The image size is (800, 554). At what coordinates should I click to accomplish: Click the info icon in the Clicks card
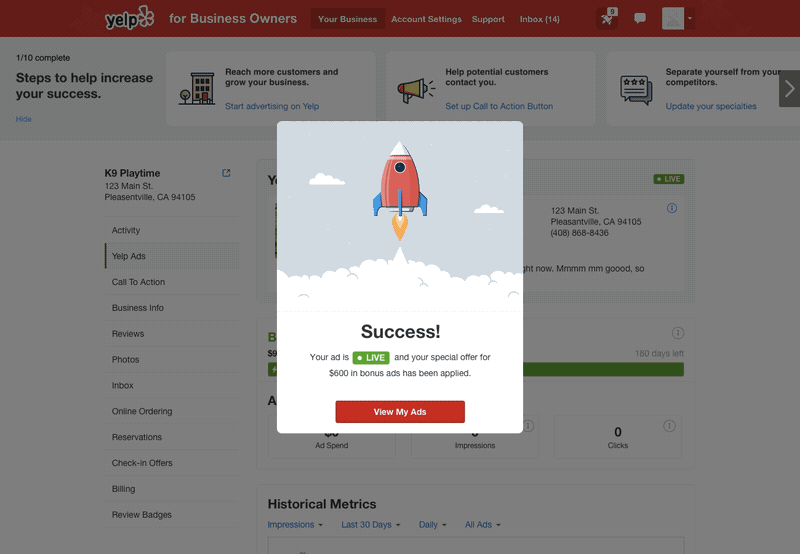point(669,426)
